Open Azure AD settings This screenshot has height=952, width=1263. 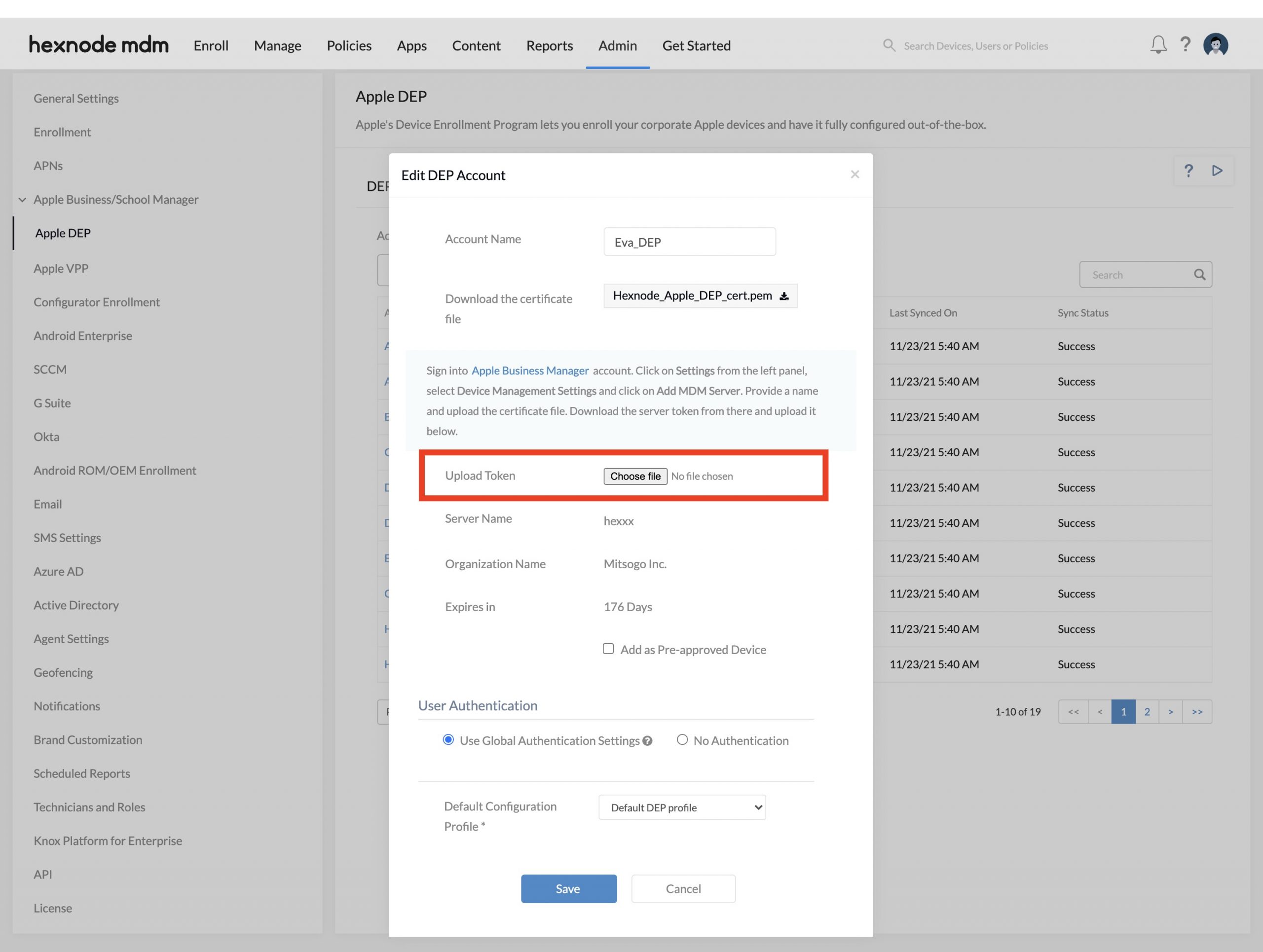58,571
